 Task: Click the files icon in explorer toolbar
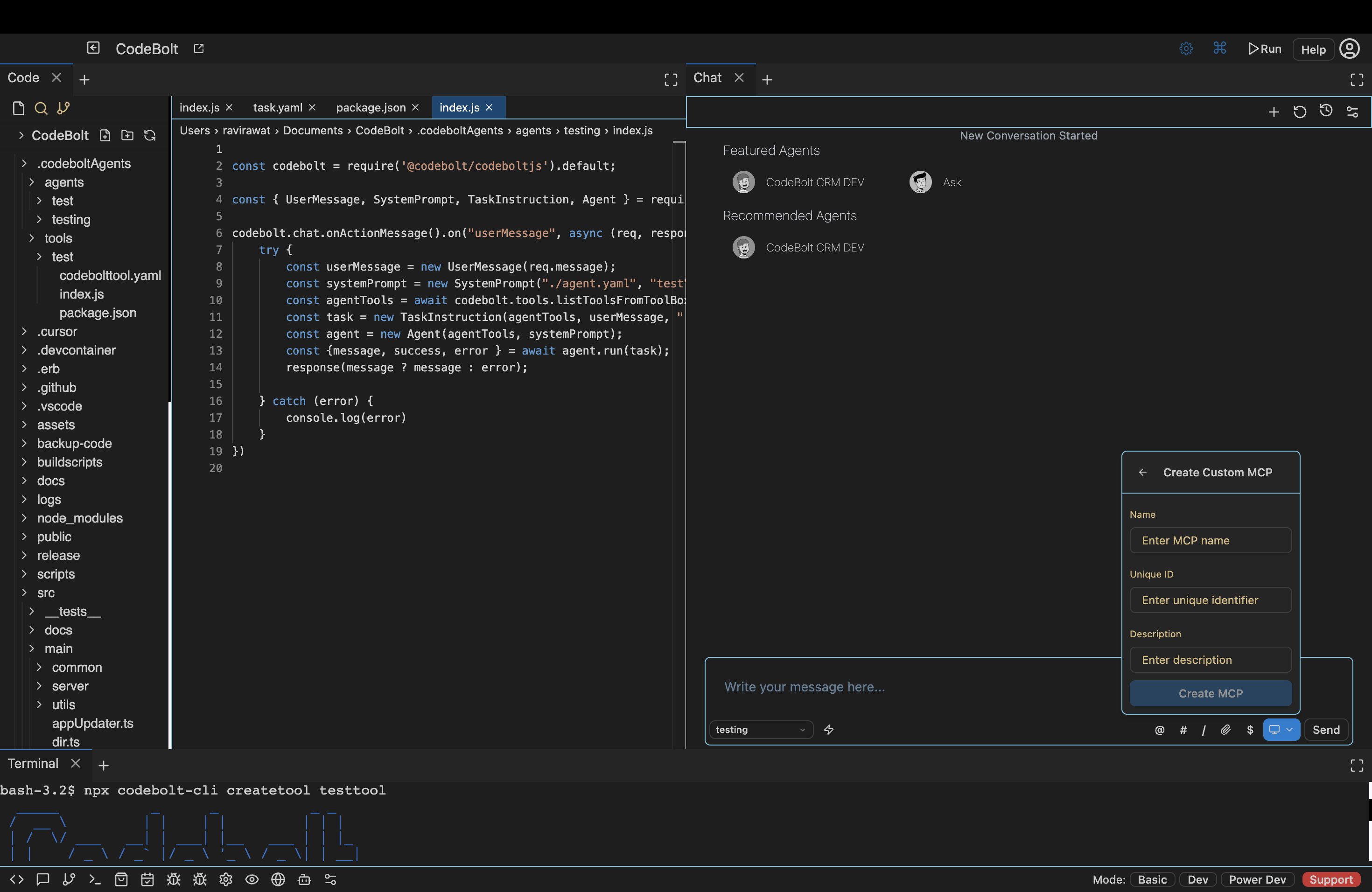(x=19, y=108)
